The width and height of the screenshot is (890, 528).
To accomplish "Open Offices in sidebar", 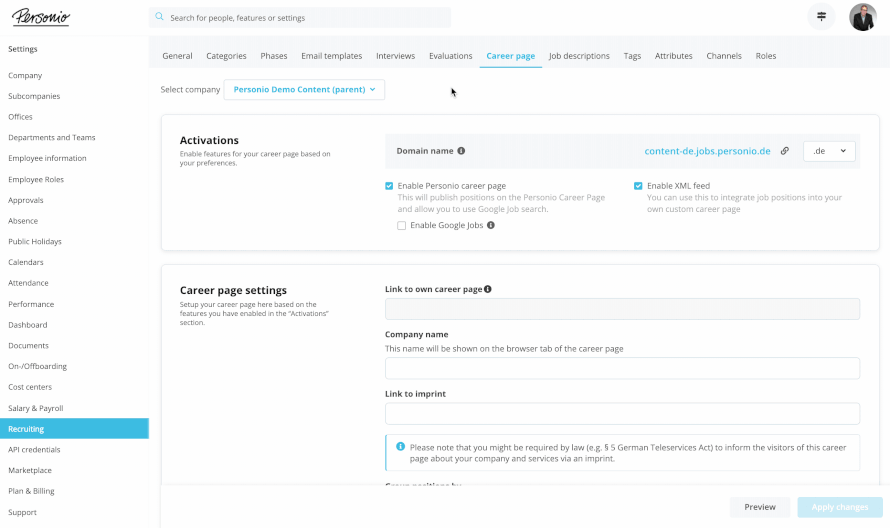I will point(20,117).
